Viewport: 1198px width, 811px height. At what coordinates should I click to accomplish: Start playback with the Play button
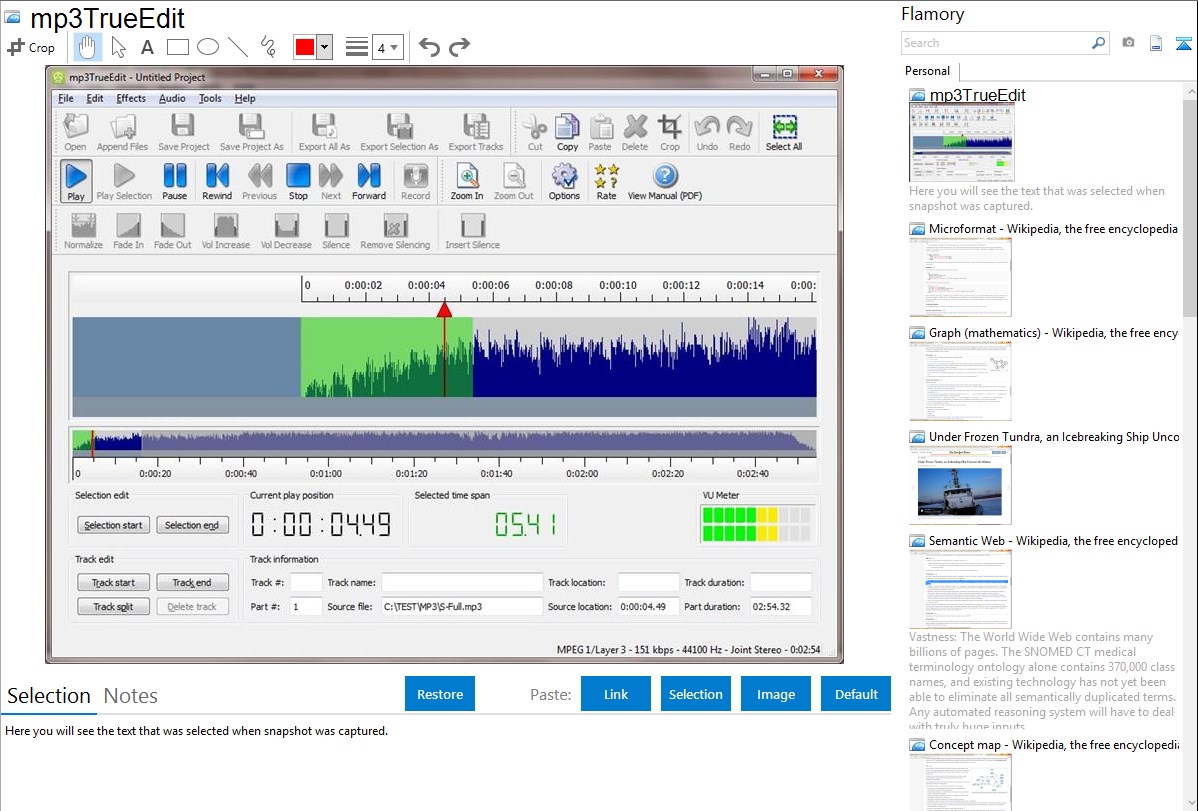click(x=76, y=181)
